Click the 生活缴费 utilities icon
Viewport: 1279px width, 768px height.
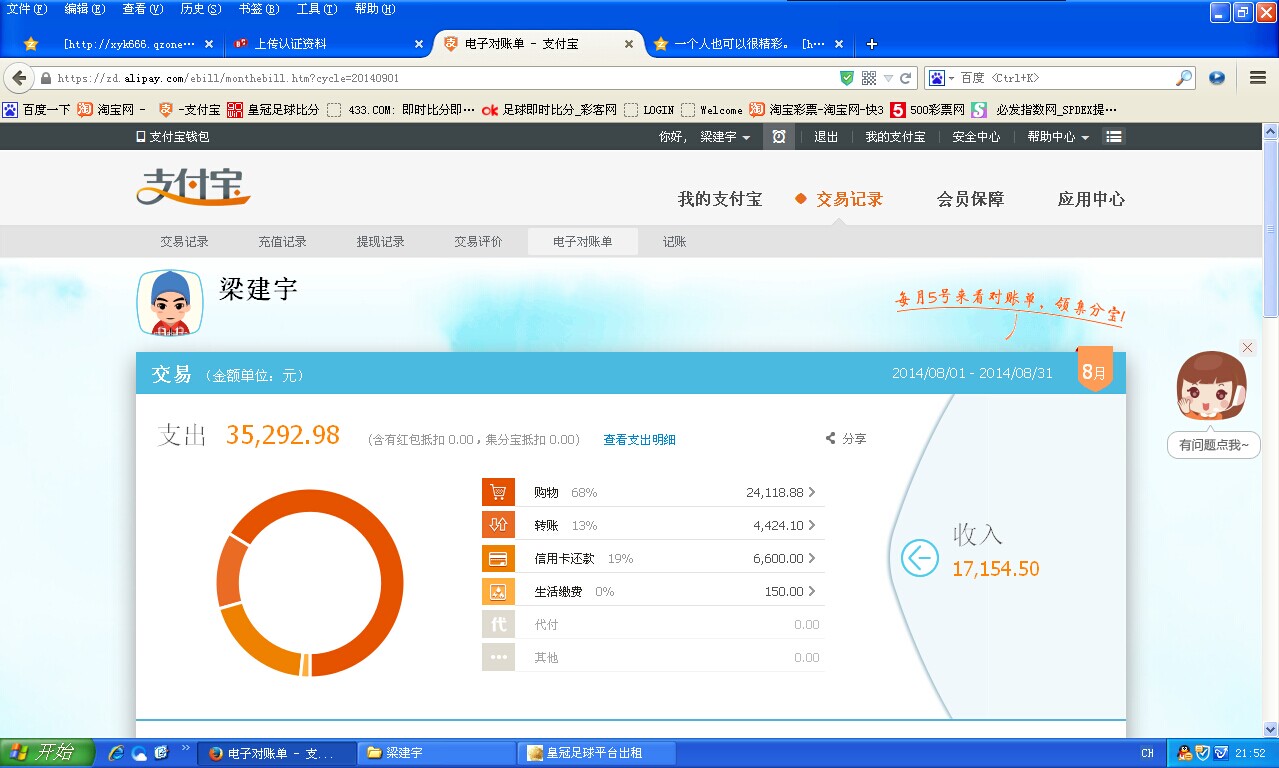pos(498,591)
